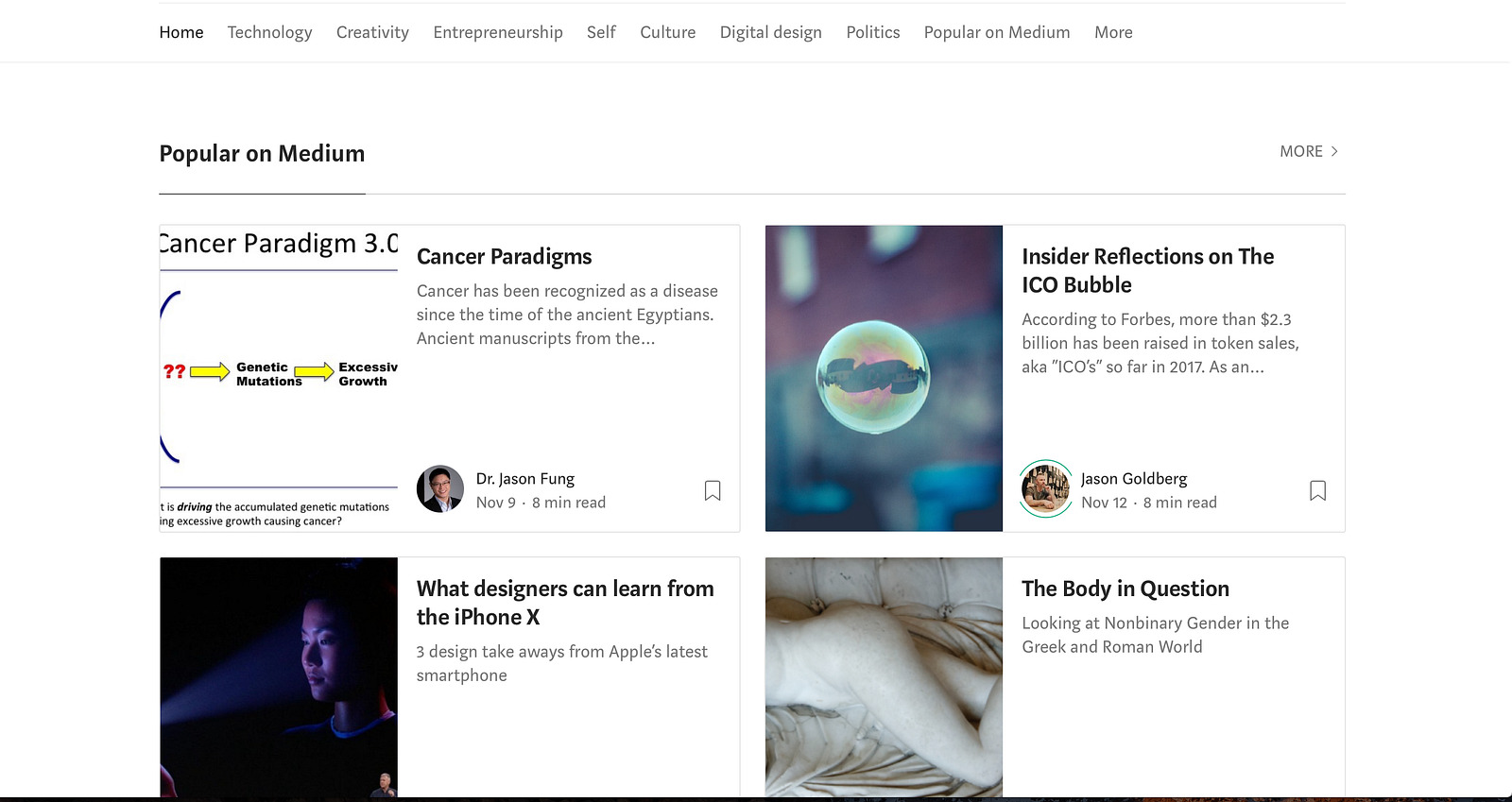The width and height of the screenshot is (1512, 802).
Task: Navigate to the Culture section
Action: (x=668, y=32)
